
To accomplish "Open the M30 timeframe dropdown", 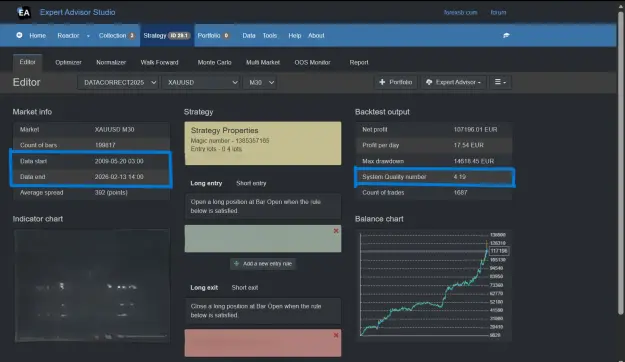I will 260,83.
